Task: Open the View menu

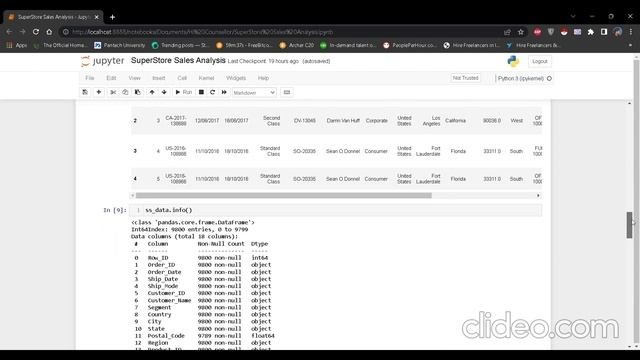Action: [134, 78]
